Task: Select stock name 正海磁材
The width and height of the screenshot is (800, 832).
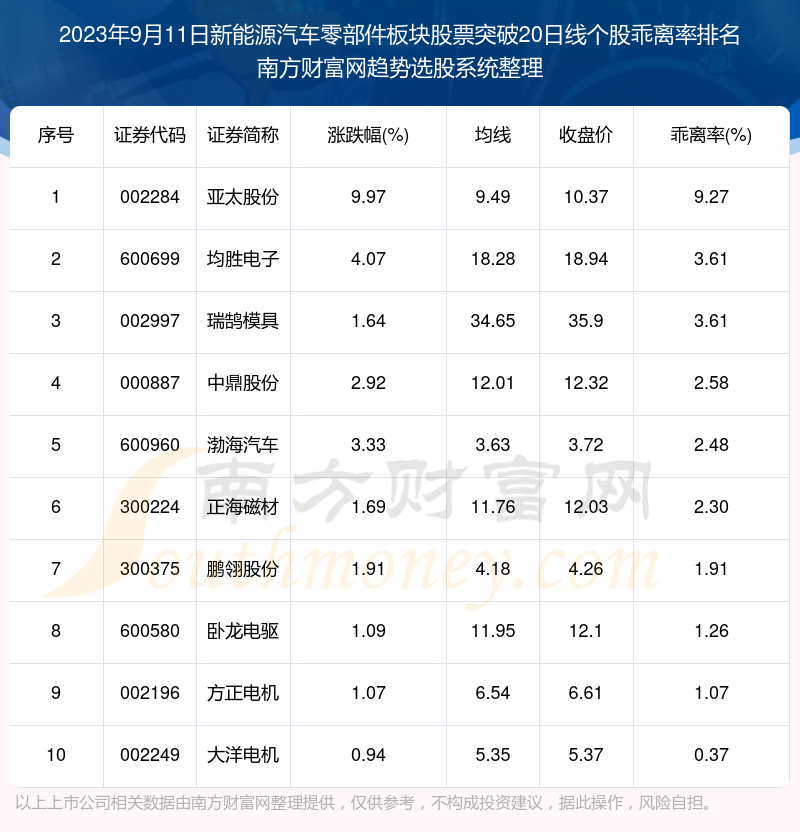Action: [x=243, y=507]
